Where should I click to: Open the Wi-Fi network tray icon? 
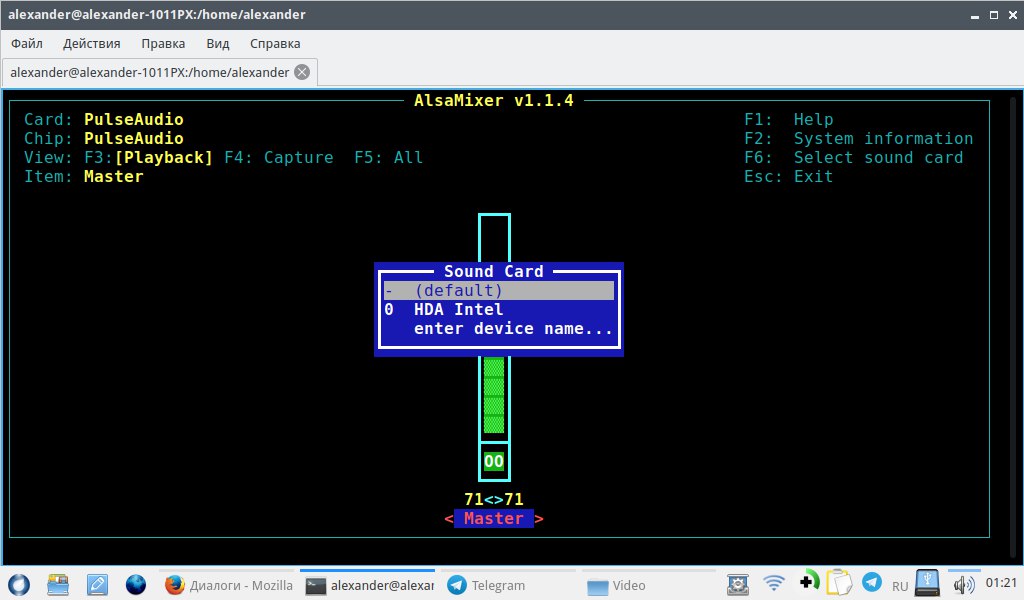point(774,583)
